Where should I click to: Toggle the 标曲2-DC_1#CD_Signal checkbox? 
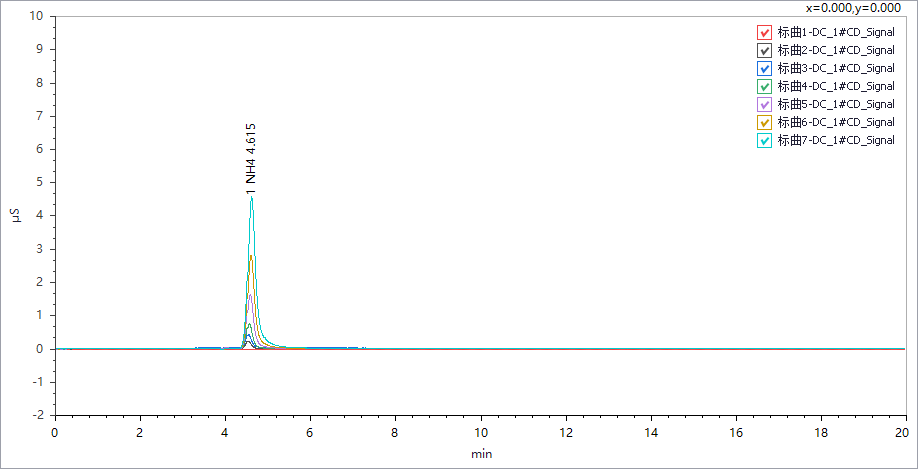(764, 50)
